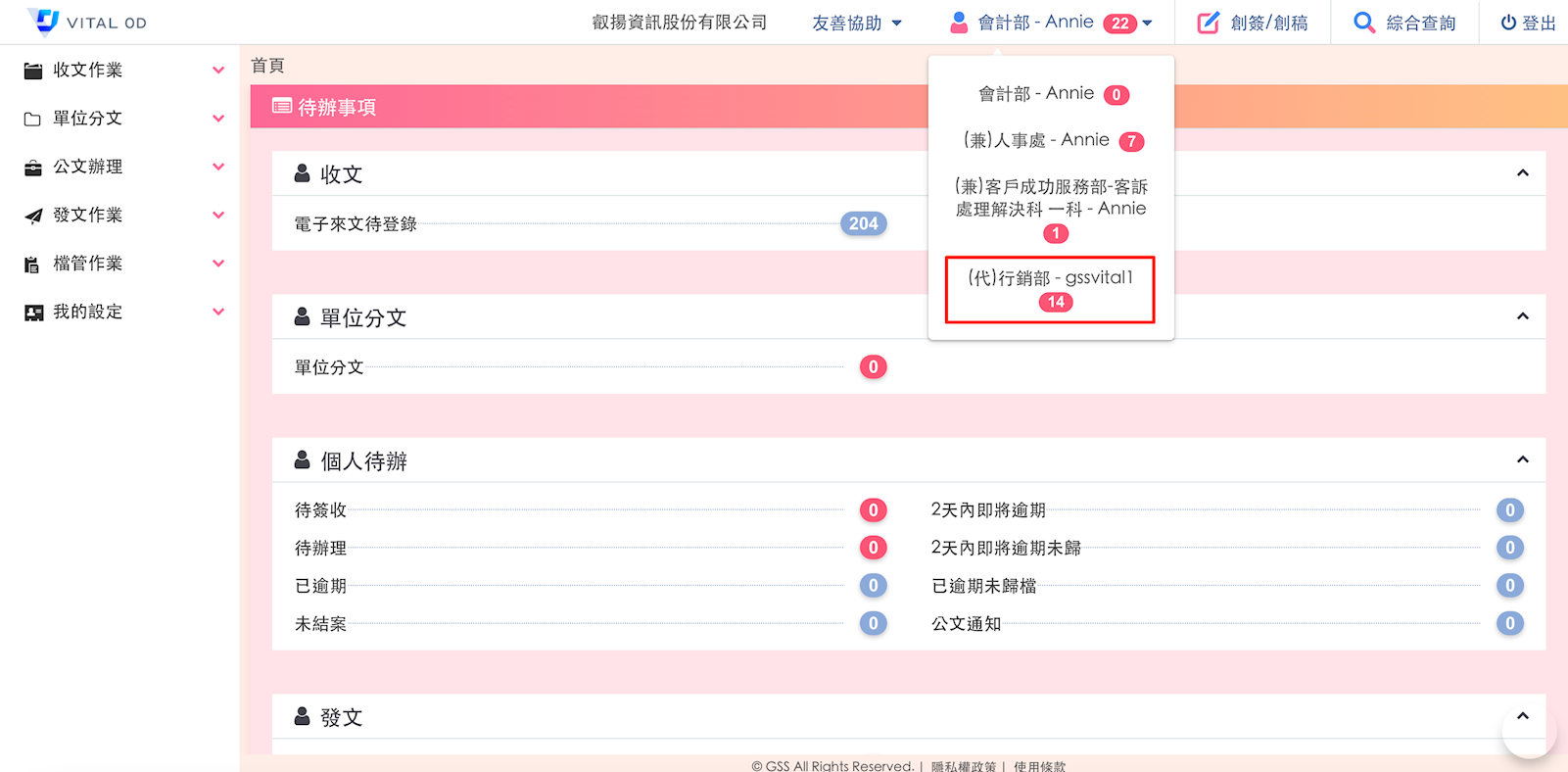This screenshot has height=772, width=1568.
Task: Toggle the 會計部 - Annie account dropdown
Action: coord(1051,23)
